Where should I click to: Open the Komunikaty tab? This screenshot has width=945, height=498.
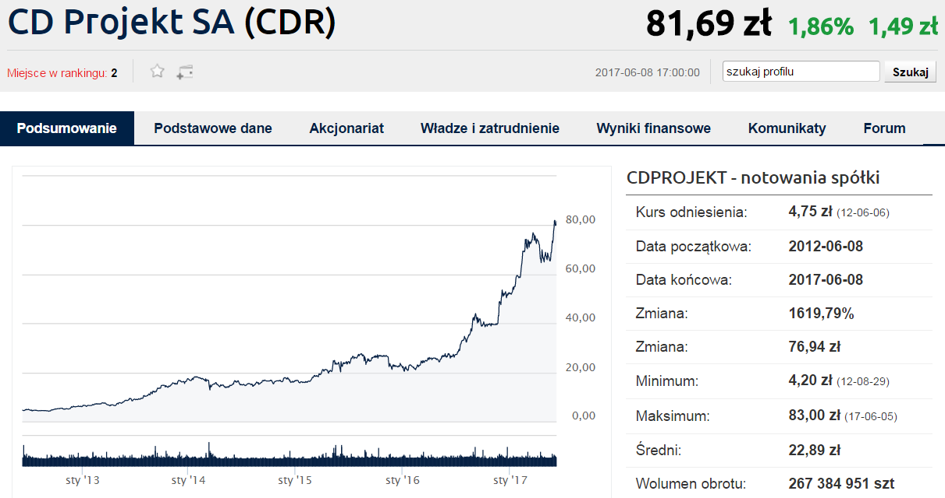coord(787,128)
